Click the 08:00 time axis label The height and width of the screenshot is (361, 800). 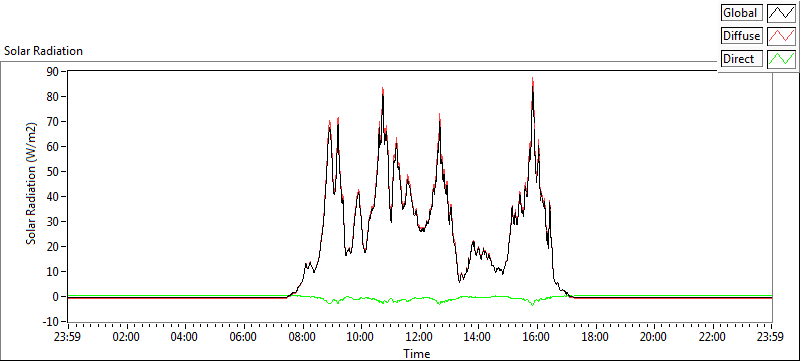click(x=302, y=337)
